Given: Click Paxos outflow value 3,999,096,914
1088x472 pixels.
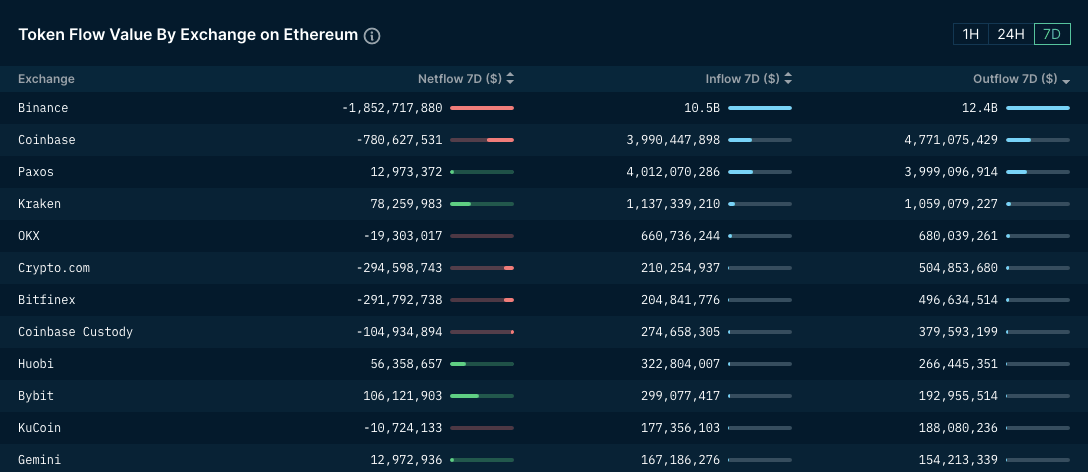Looking at the screenshot, I should pyautogui.click(x=951, y=172).
